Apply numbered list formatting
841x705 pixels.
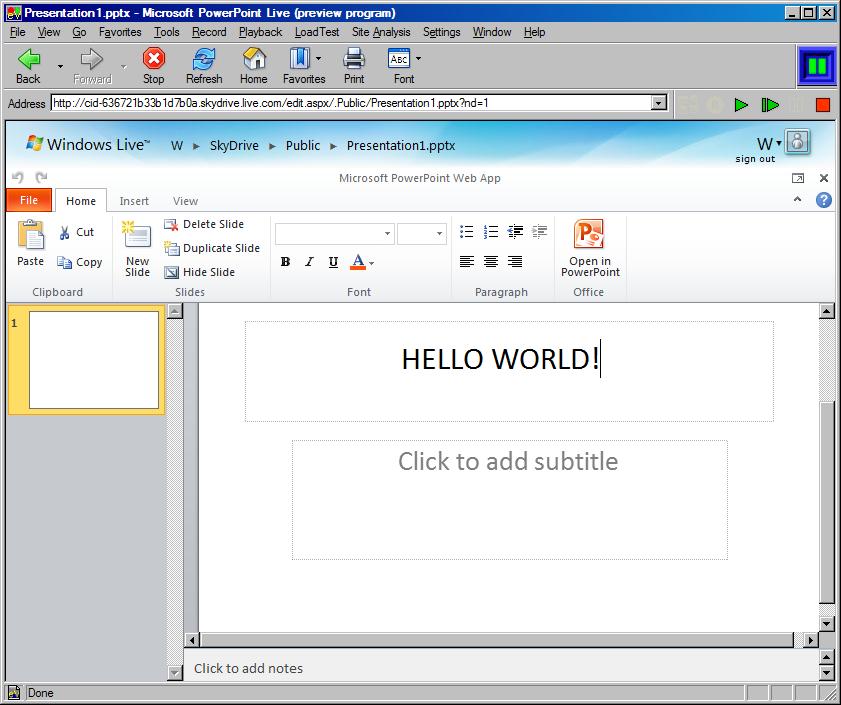click(491, 232)
